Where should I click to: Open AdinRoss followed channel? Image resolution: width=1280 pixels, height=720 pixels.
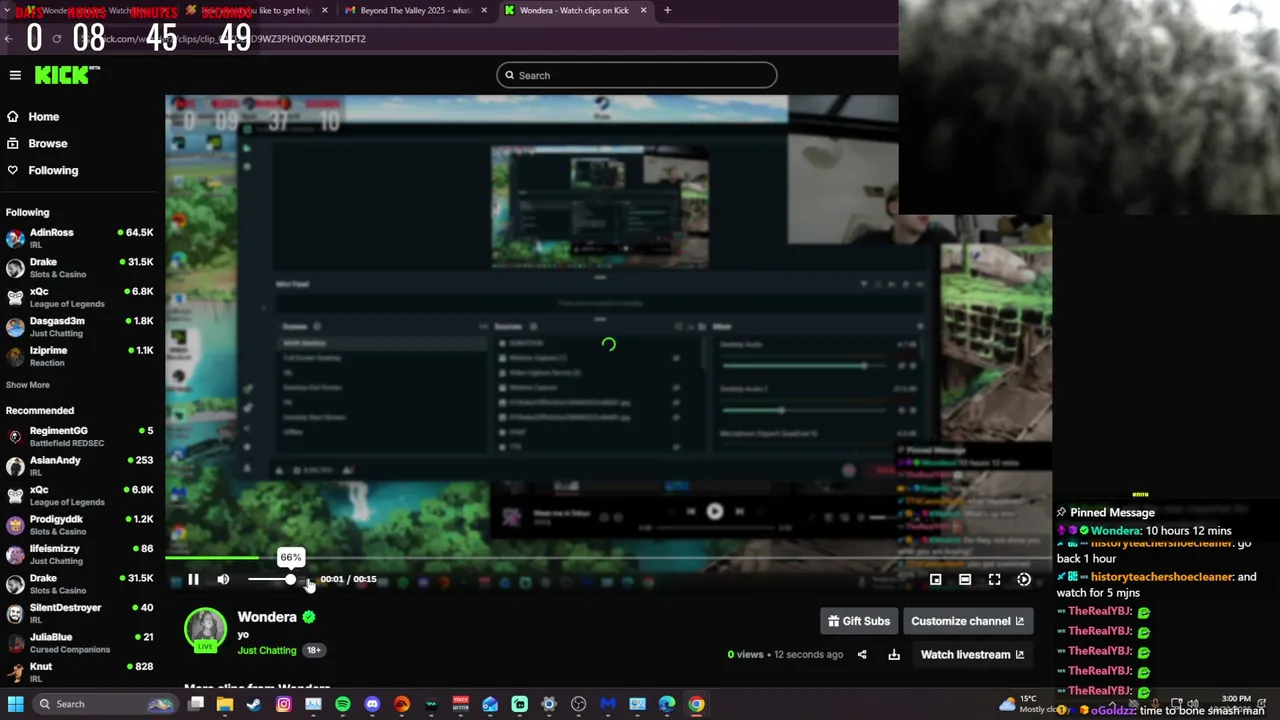(x=80, y=238)
